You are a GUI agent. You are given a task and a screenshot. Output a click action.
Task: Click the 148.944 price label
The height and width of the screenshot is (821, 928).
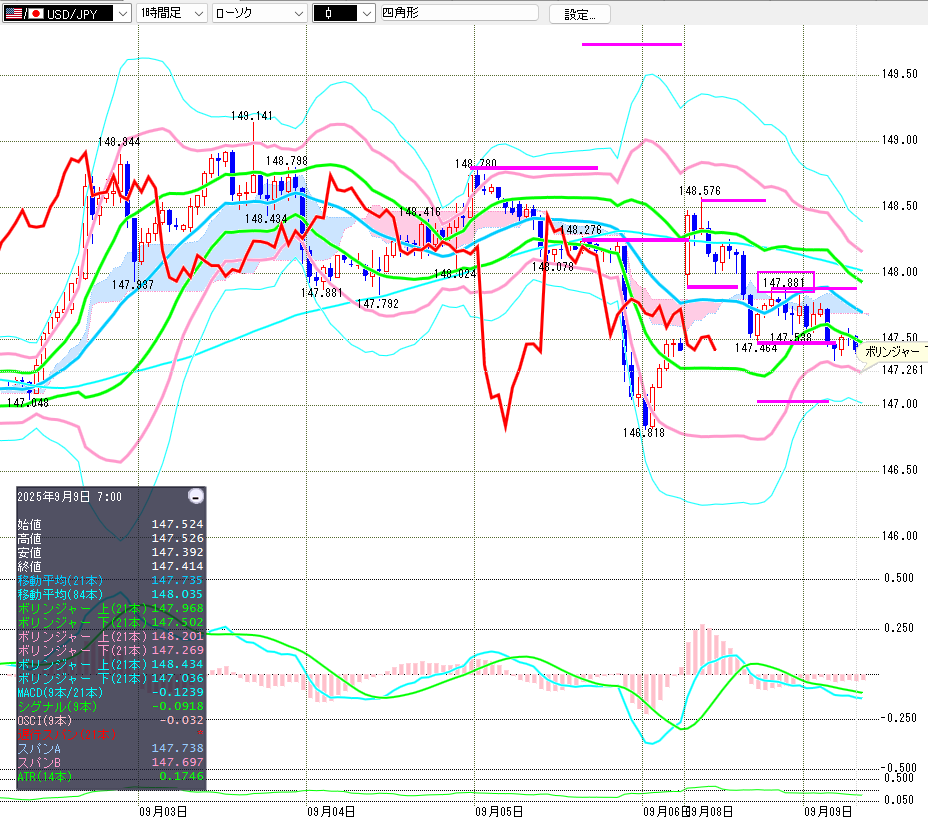119,142
